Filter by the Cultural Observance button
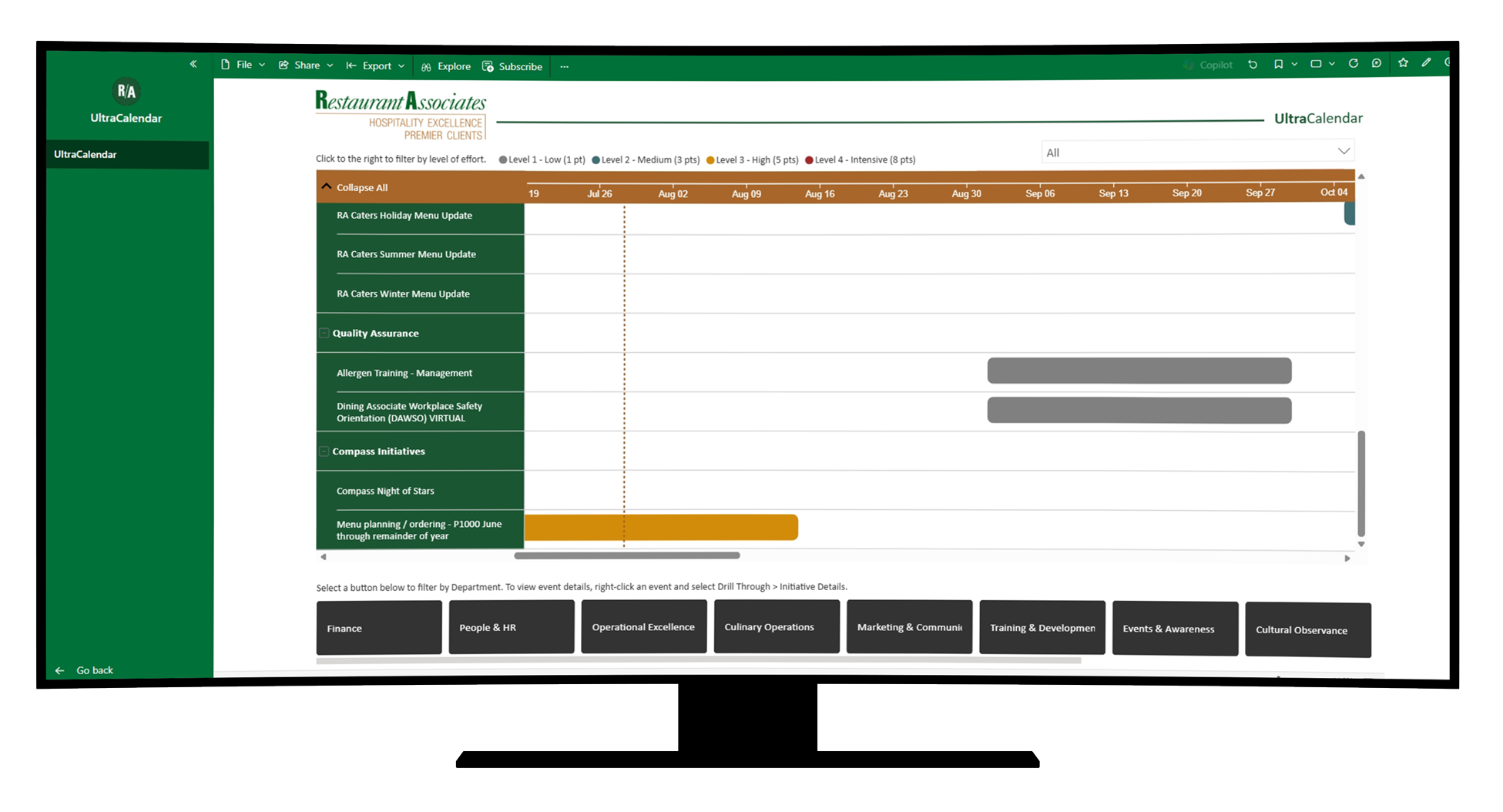1503x812 pixels. coord(1308,630)
